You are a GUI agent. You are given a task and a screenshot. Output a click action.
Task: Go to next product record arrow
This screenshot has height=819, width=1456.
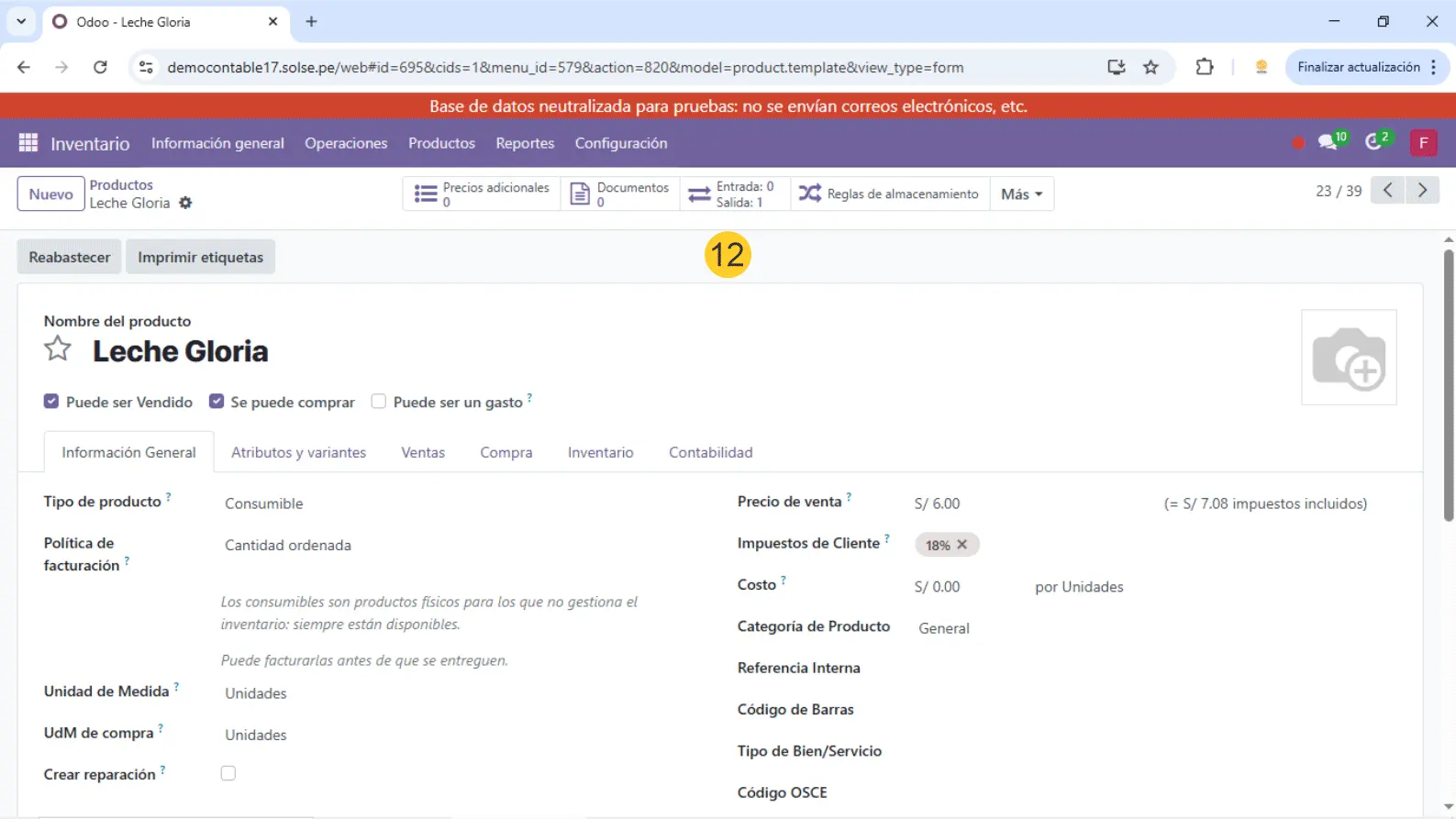(x=1422, y=190)
